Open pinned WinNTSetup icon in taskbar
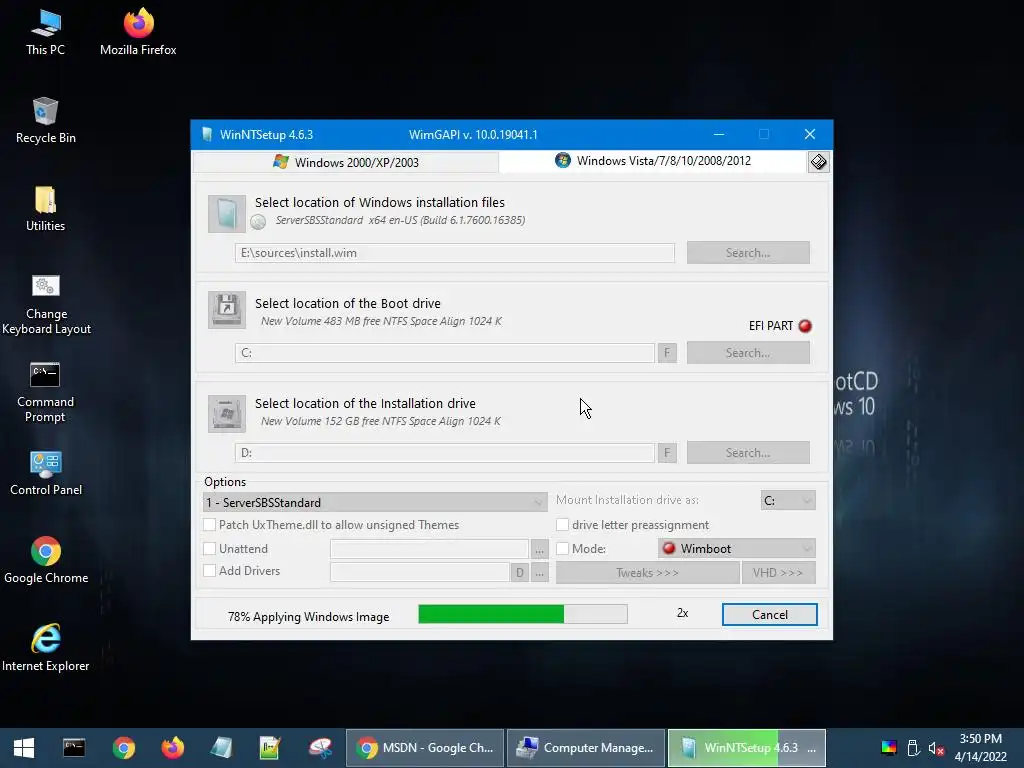Screen dimensions: 1024x768 (221, 748)
